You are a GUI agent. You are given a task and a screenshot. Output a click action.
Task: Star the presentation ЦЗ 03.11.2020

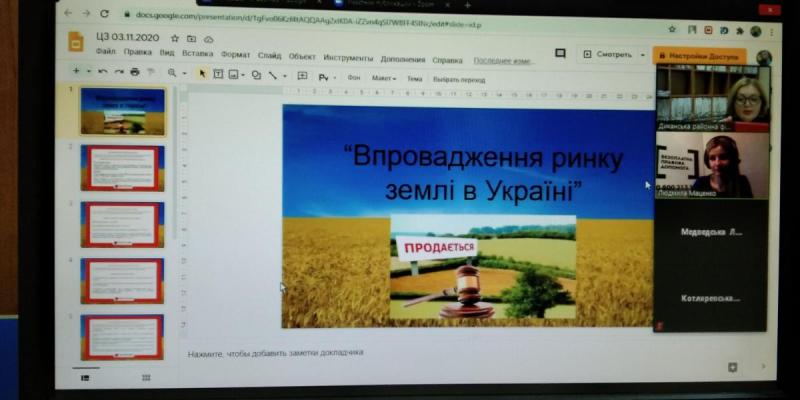point(175,39)
